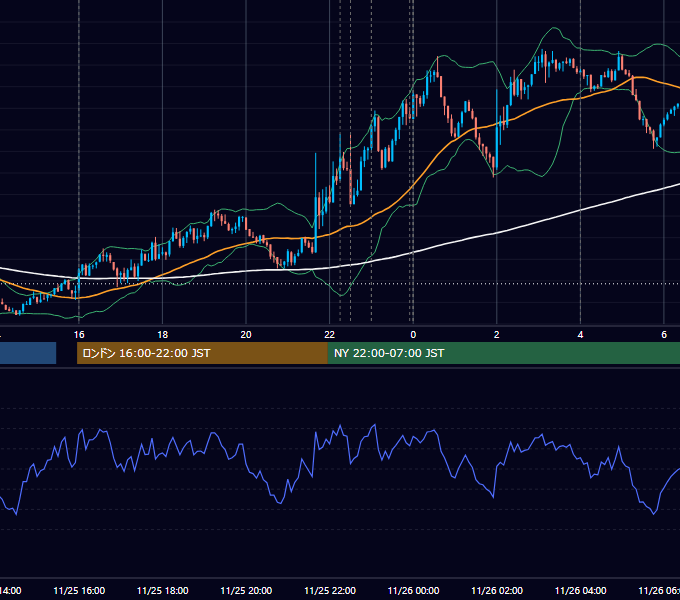This screenshot has width=680, height=600.
Task: Click the 4 hour label on upper axis
Action: point(580,334)
